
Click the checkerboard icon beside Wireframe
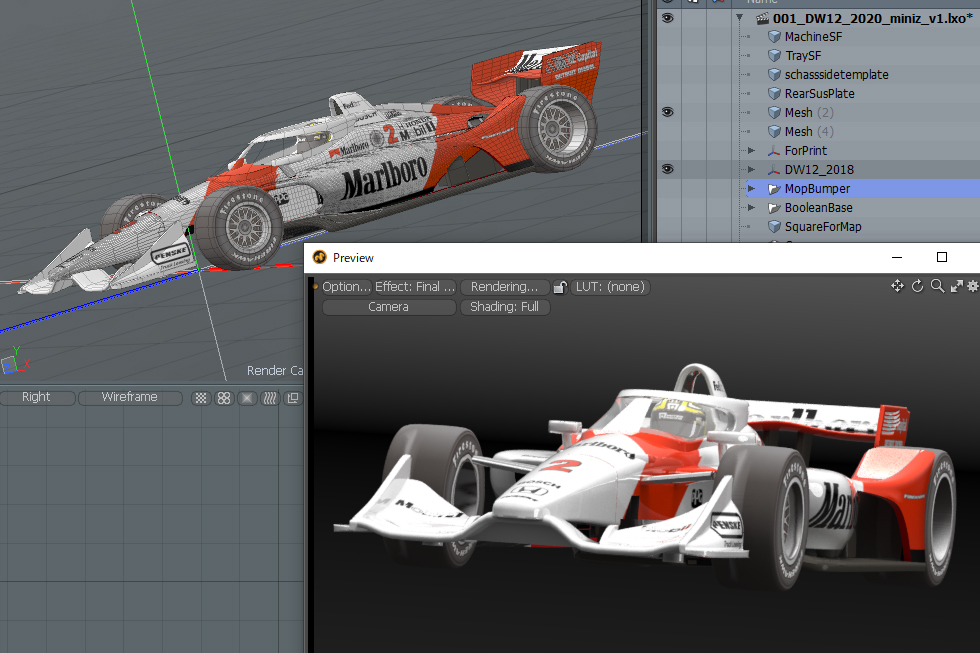coord(201,398)
